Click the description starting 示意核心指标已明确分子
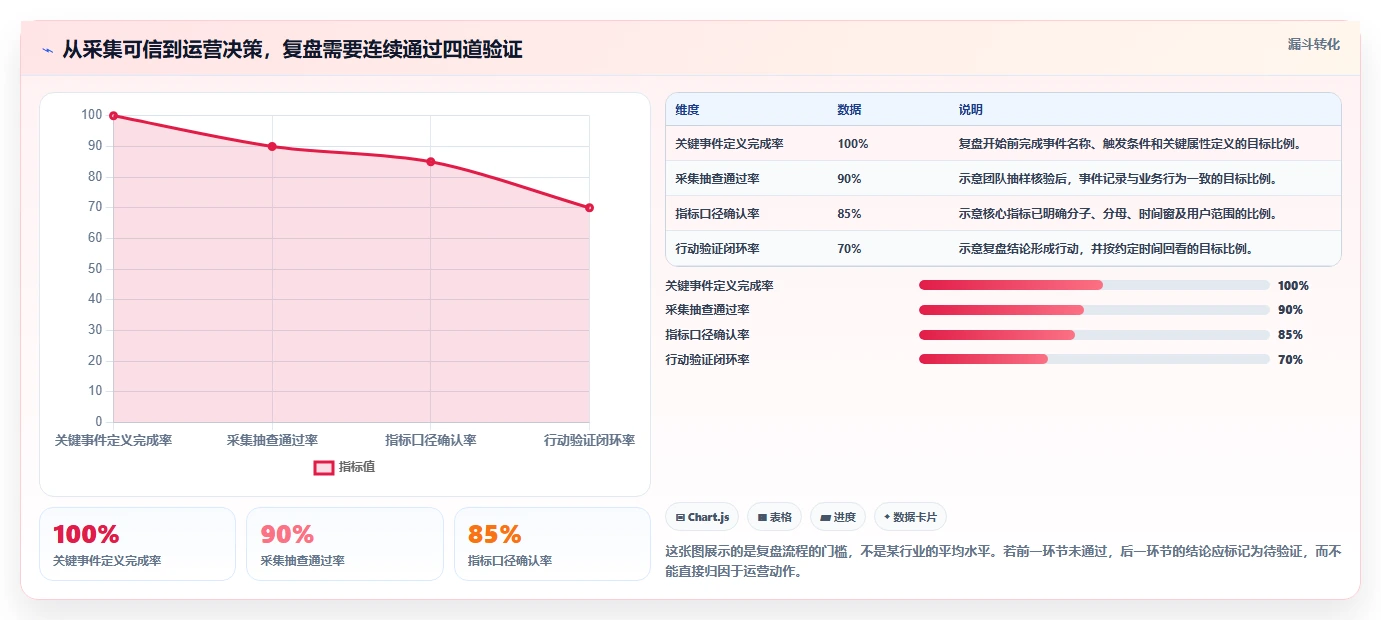This screenshot has height=620, width=1381. 1118,214
